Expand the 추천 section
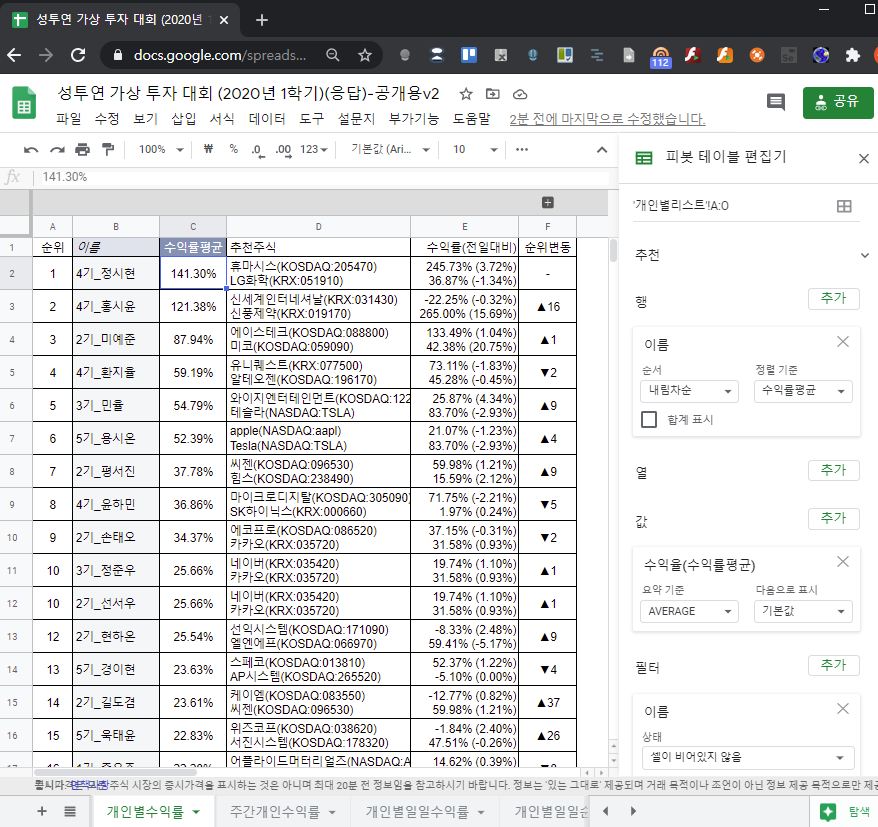878x827 pixels. pyautogui.click(x=865, y=255)
